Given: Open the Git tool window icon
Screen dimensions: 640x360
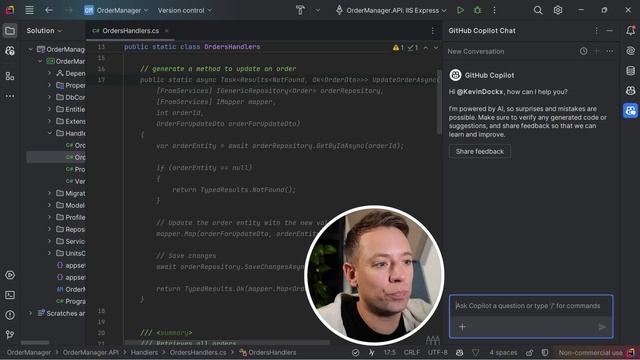Looking at the screenshot, I should click(x=10, y=335).
